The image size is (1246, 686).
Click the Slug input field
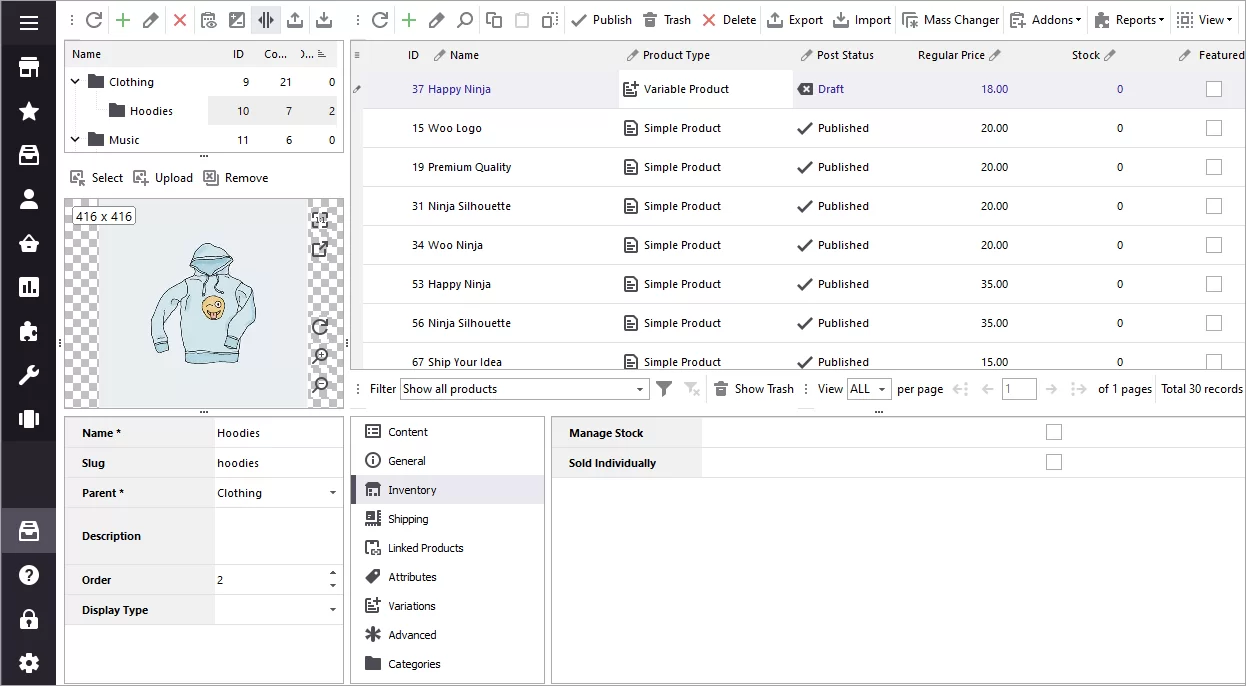275,463
